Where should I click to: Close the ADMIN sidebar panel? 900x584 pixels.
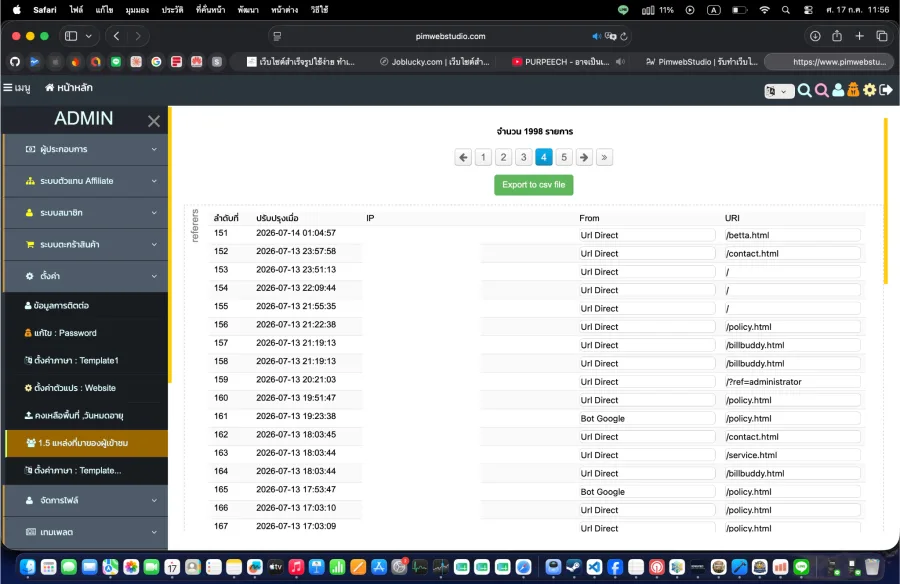[x=153, y=121]
